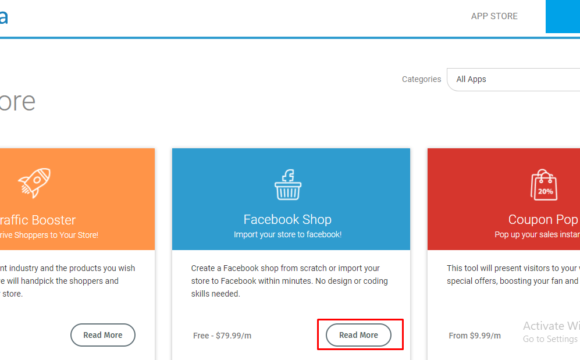Click Read More on Facebook Shop card

[x=358, y=335]
